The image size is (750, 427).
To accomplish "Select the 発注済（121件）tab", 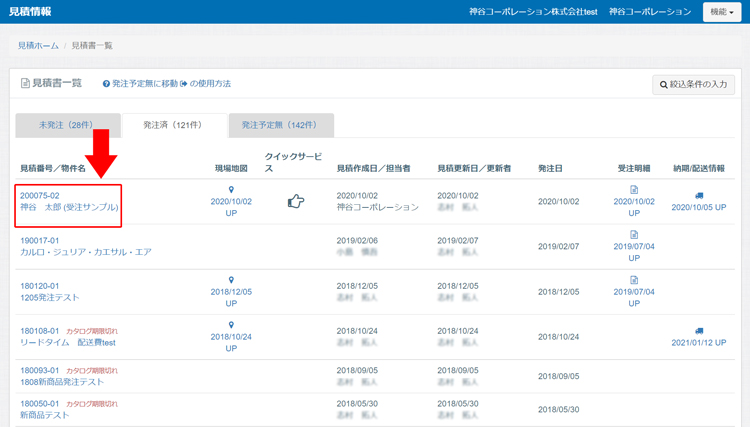I will tap(175, 125).
